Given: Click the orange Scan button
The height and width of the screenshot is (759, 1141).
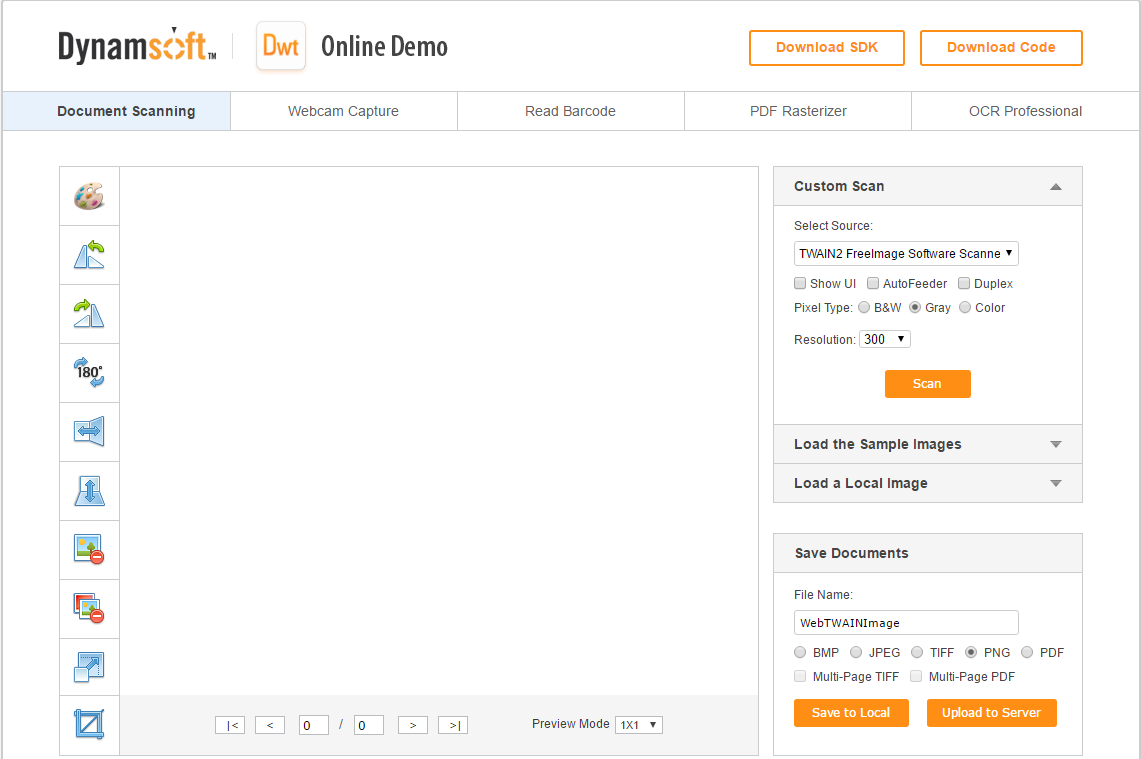Looking at the screenshot, I should point(927,384).
